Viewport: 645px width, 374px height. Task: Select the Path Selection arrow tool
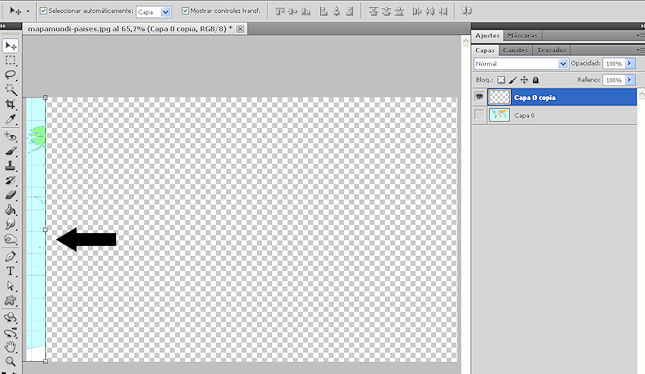tap(10, 286)
